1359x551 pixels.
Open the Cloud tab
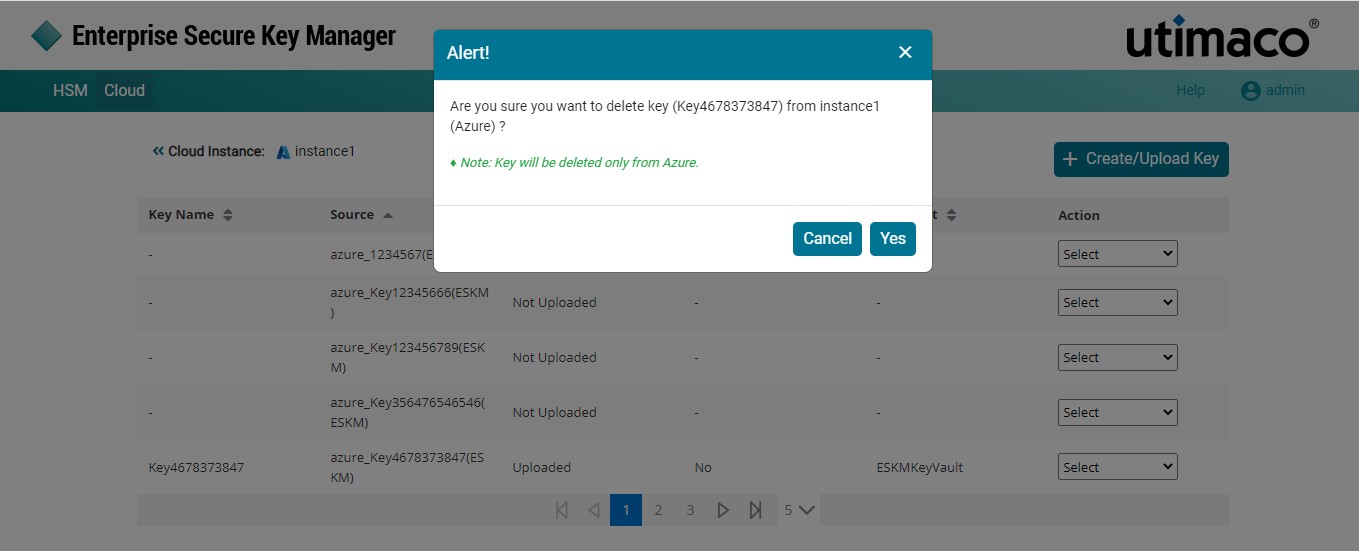(125, 90)
